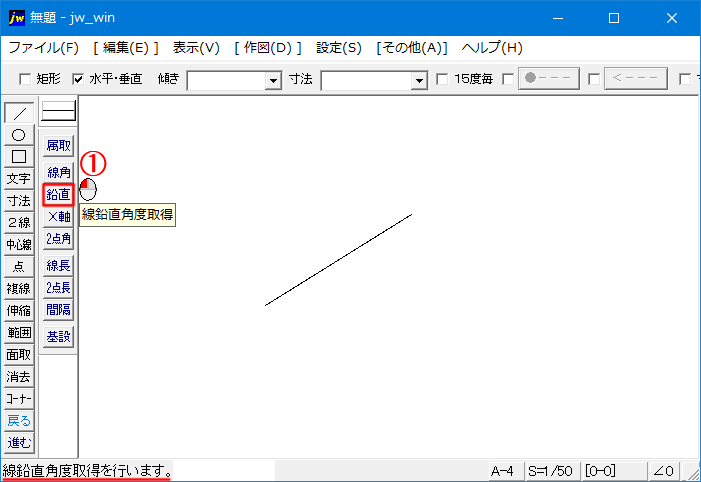701x482 pixels.
Task: Open the ヘルプ(H) menu
Action: tap(492, 48)
